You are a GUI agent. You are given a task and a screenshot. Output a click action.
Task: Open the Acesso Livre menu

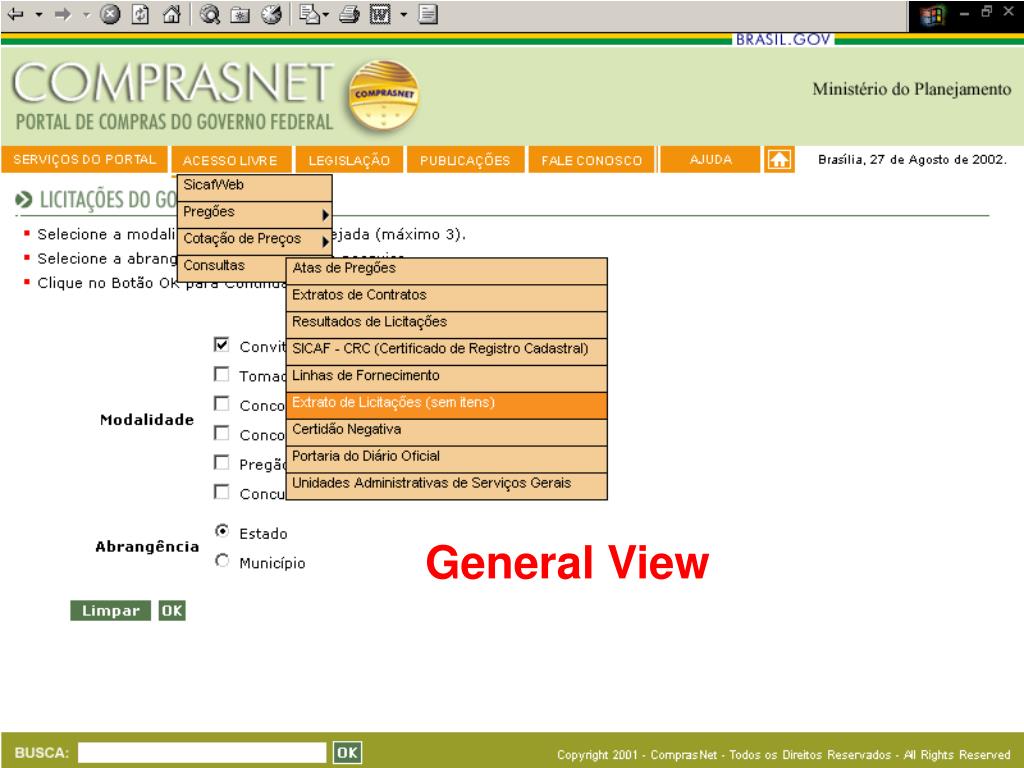(x=230, y=160)
